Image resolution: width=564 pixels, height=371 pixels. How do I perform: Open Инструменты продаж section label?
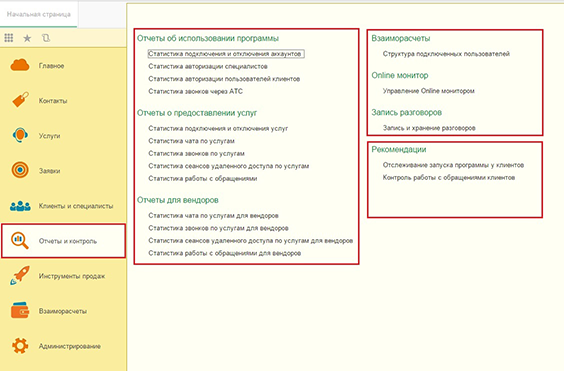coord(72,276)
